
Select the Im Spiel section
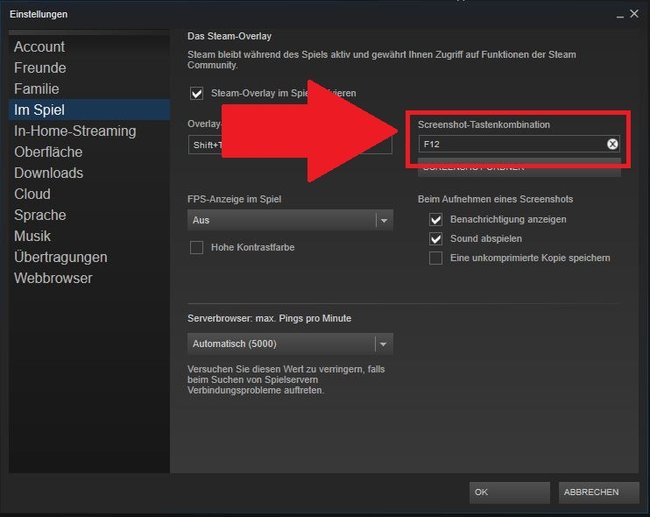[90, 110]
